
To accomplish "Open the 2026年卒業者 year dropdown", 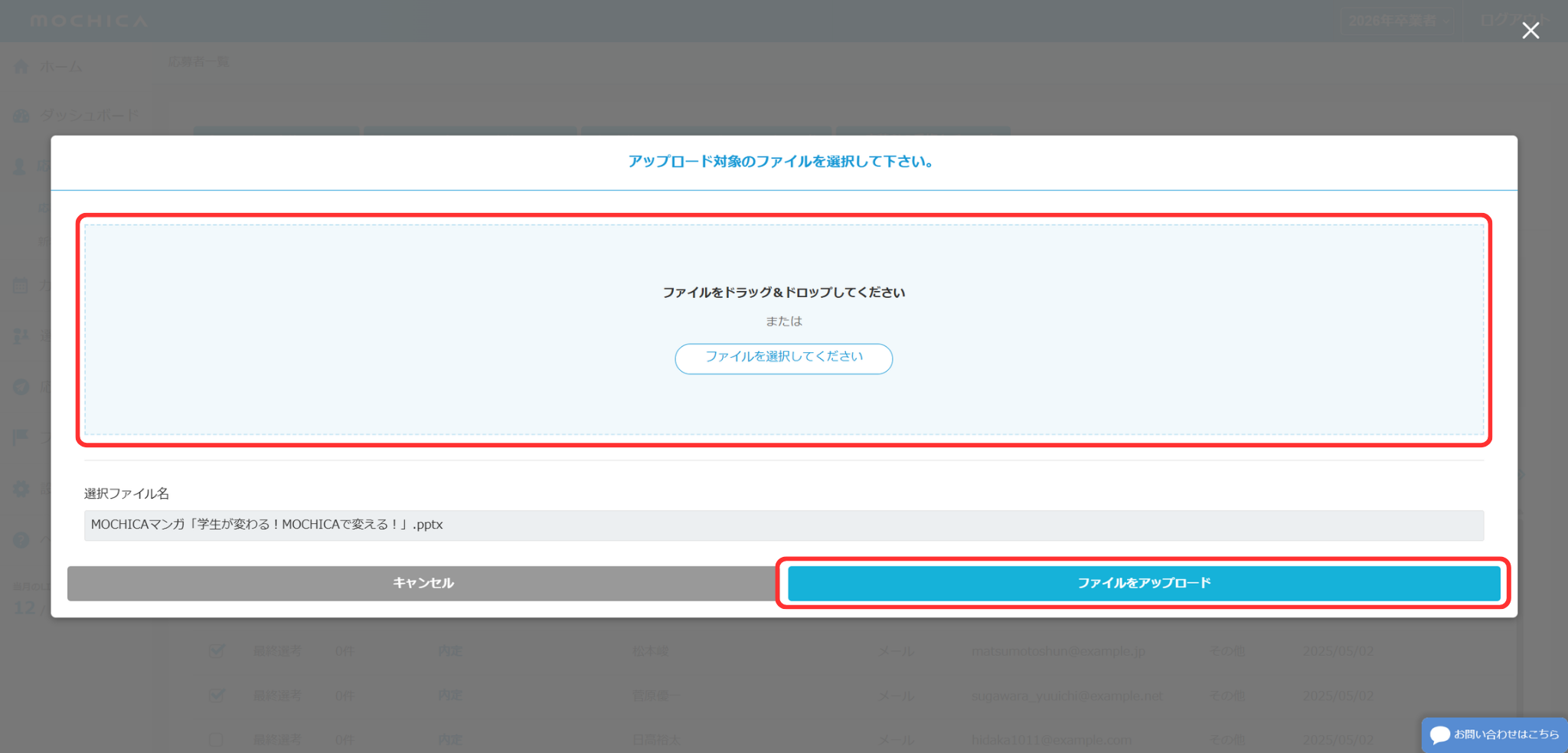I will coord(1397,21).
